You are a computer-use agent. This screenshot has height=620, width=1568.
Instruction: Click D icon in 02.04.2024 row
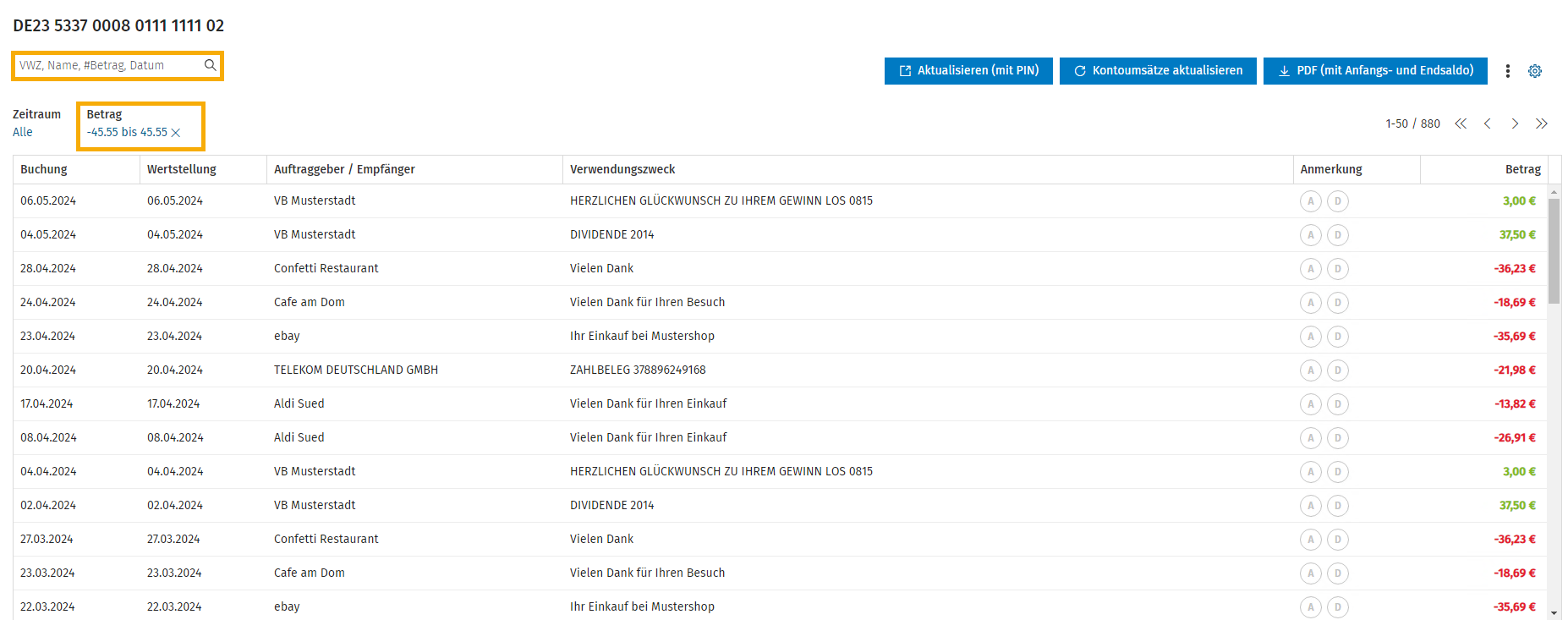point(1338,506)
